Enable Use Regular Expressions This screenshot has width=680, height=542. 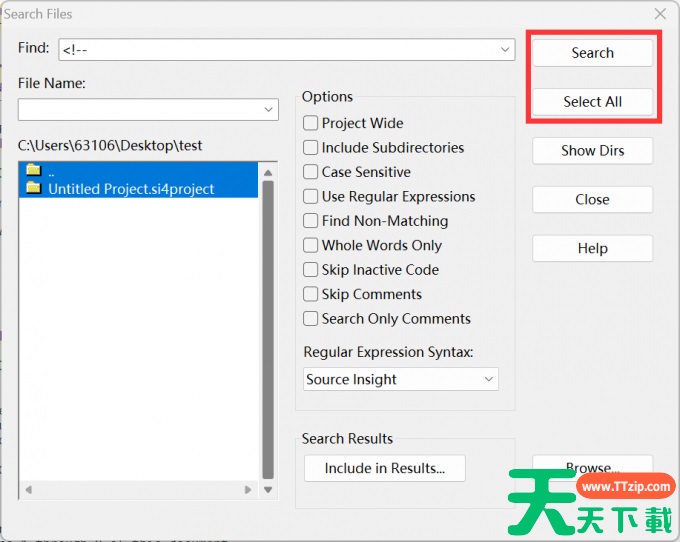[x=311, y=197]
